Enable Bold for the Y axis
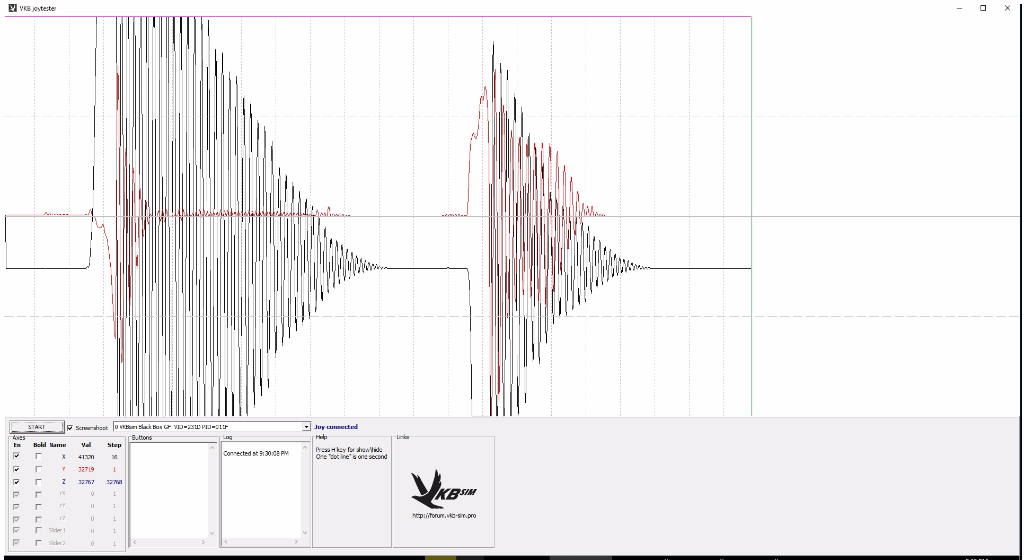The image size is (1024, 560). [x=39, y=469]
